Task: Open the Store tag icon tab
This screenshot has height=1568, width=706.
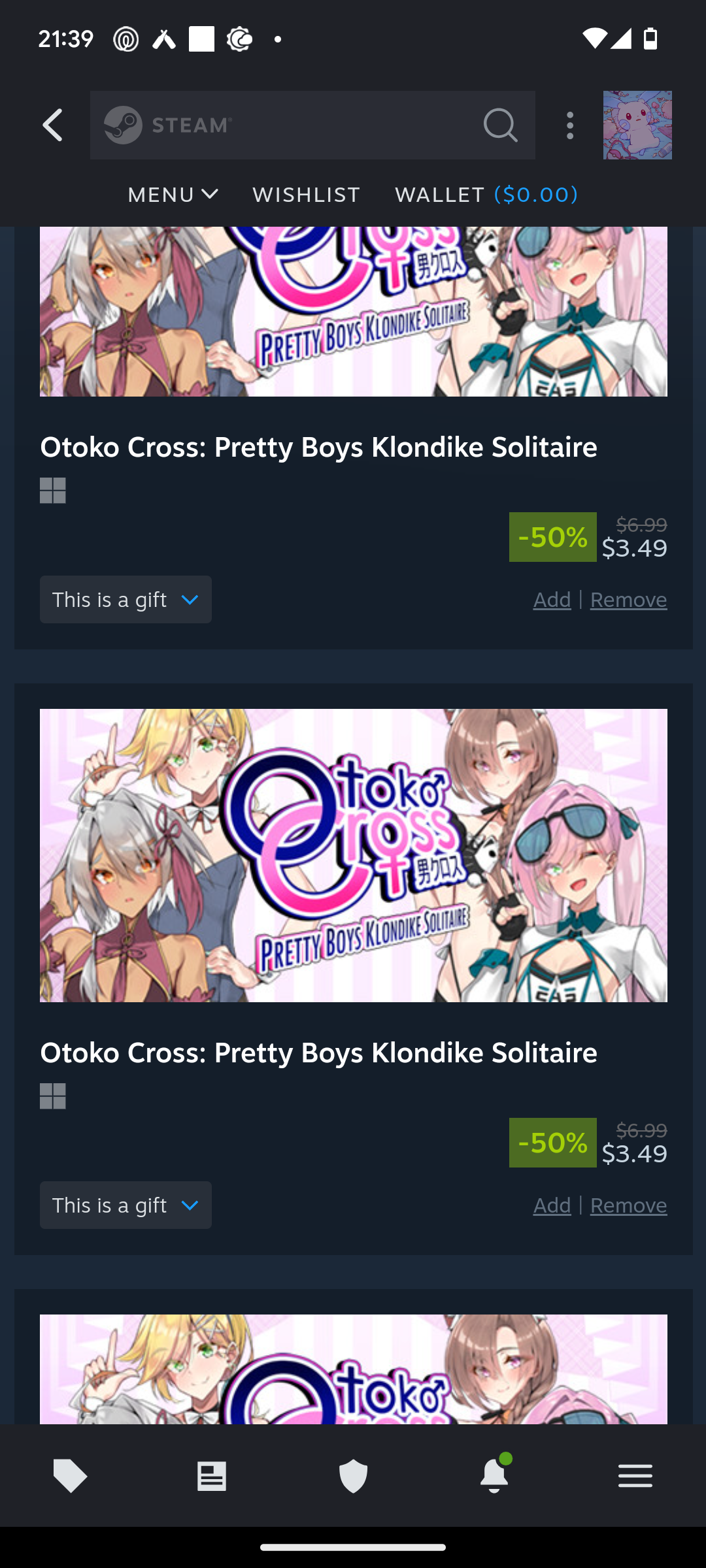Action: [x=71, y=1476]
